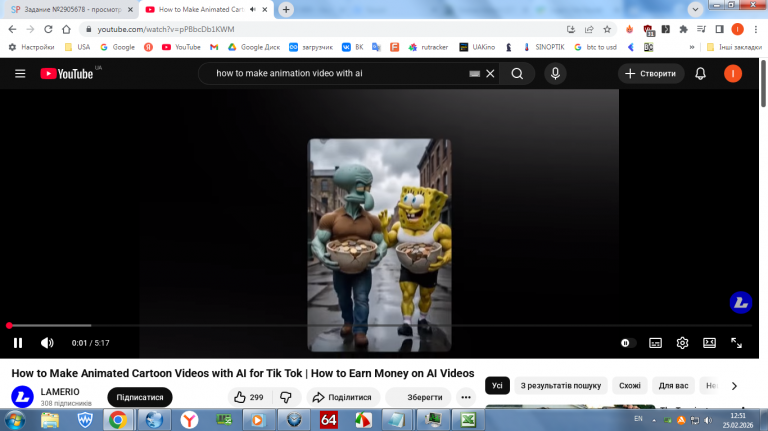768x431 pixels.
Task: Open Chrome tab search dropdown
Action: pos(695,9)
